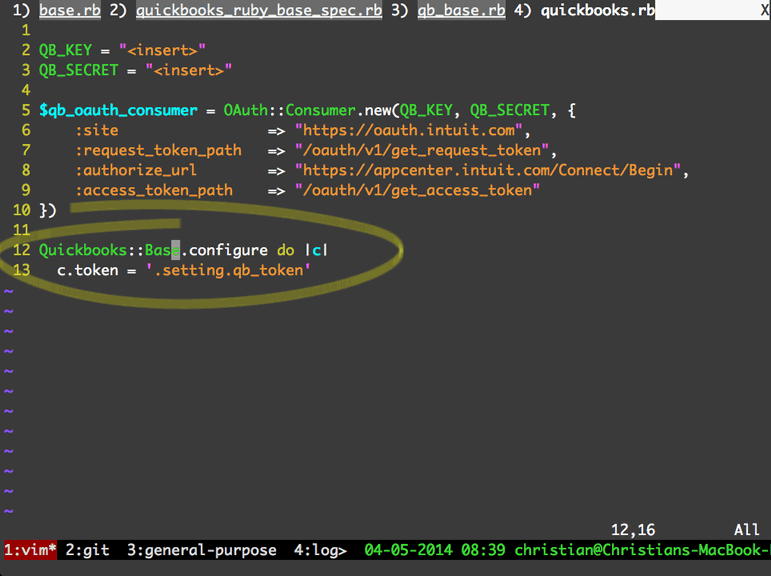The height and width of the screenshot is (576, 771).
Task: Click the christian@Christians-MacBook hostname
Action: (x=642, y=549)
